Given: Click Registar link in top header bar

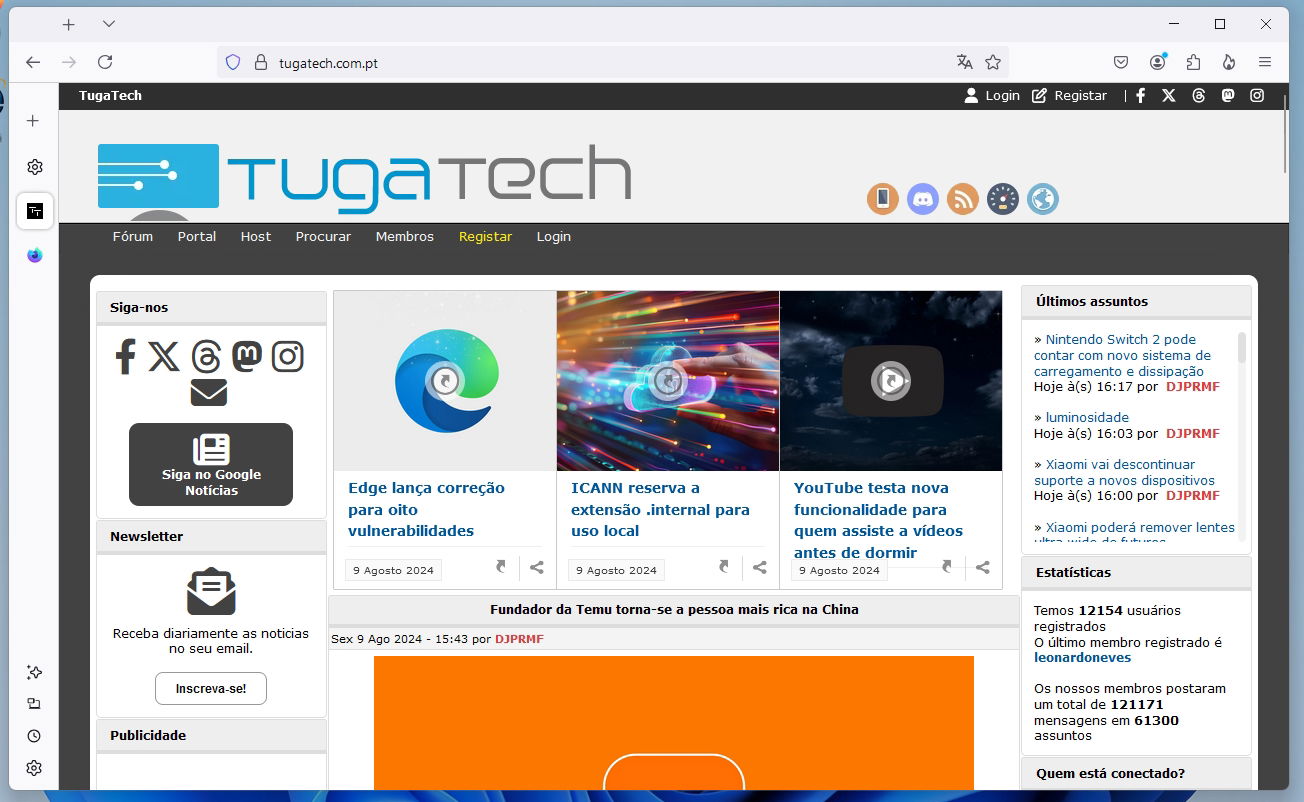Looking at the screenshot, I should (x=1070, y=96).
